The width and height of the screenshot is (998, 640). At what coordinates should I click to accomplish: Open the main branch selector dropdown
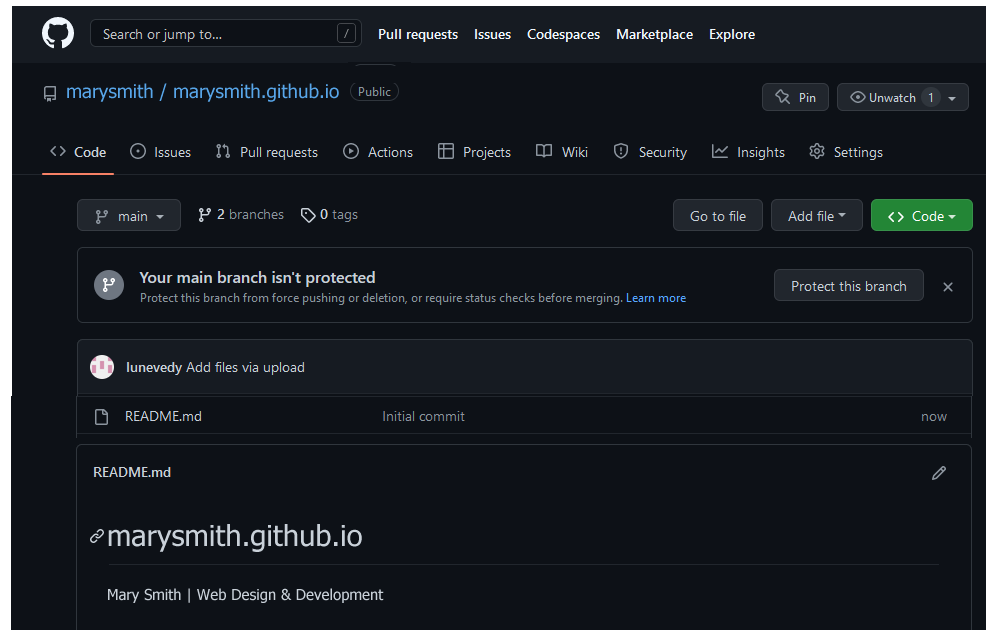[129, 216]
